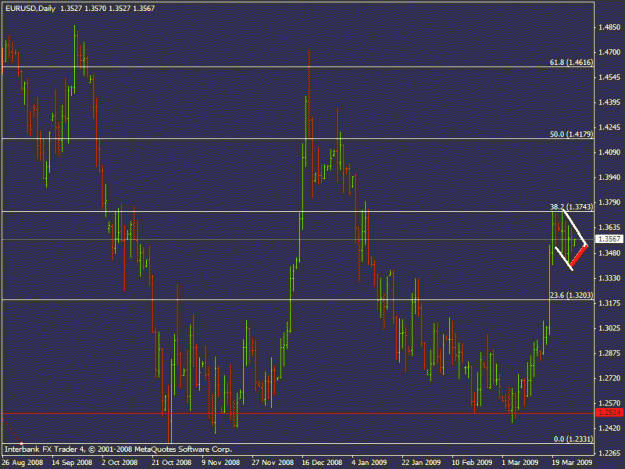Click the 1.2420 price scale label
The image size is (625, 469).
pyautogui.click(x=609, y=428)
